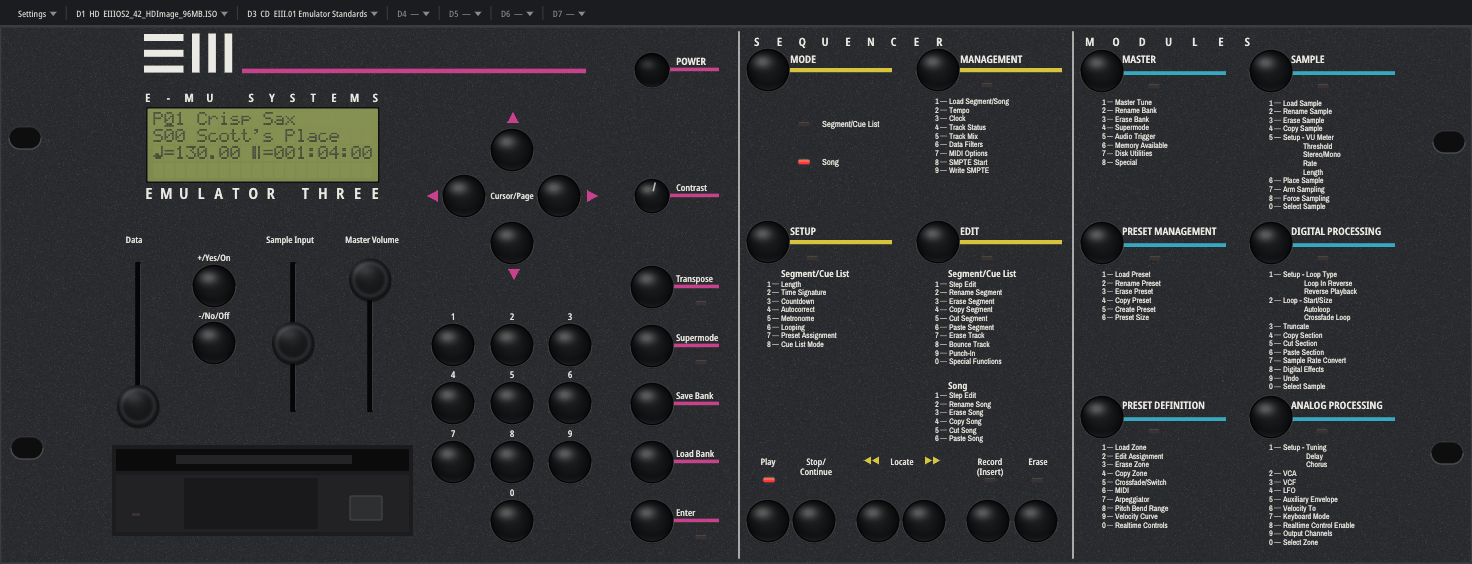Click the Record (Insert) button
This screenshot has width=1472, height=564.
[x=988, y=521]
